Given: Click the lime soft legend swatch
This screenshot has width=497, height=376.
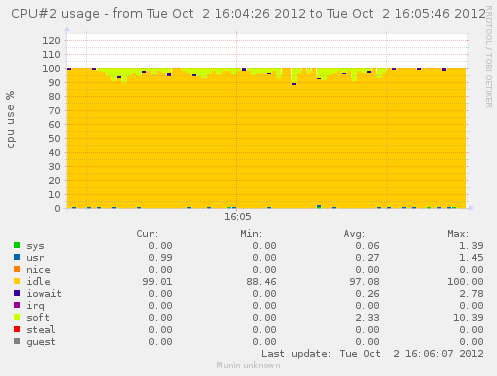Looking at the screenshot, I should (17, 317).
